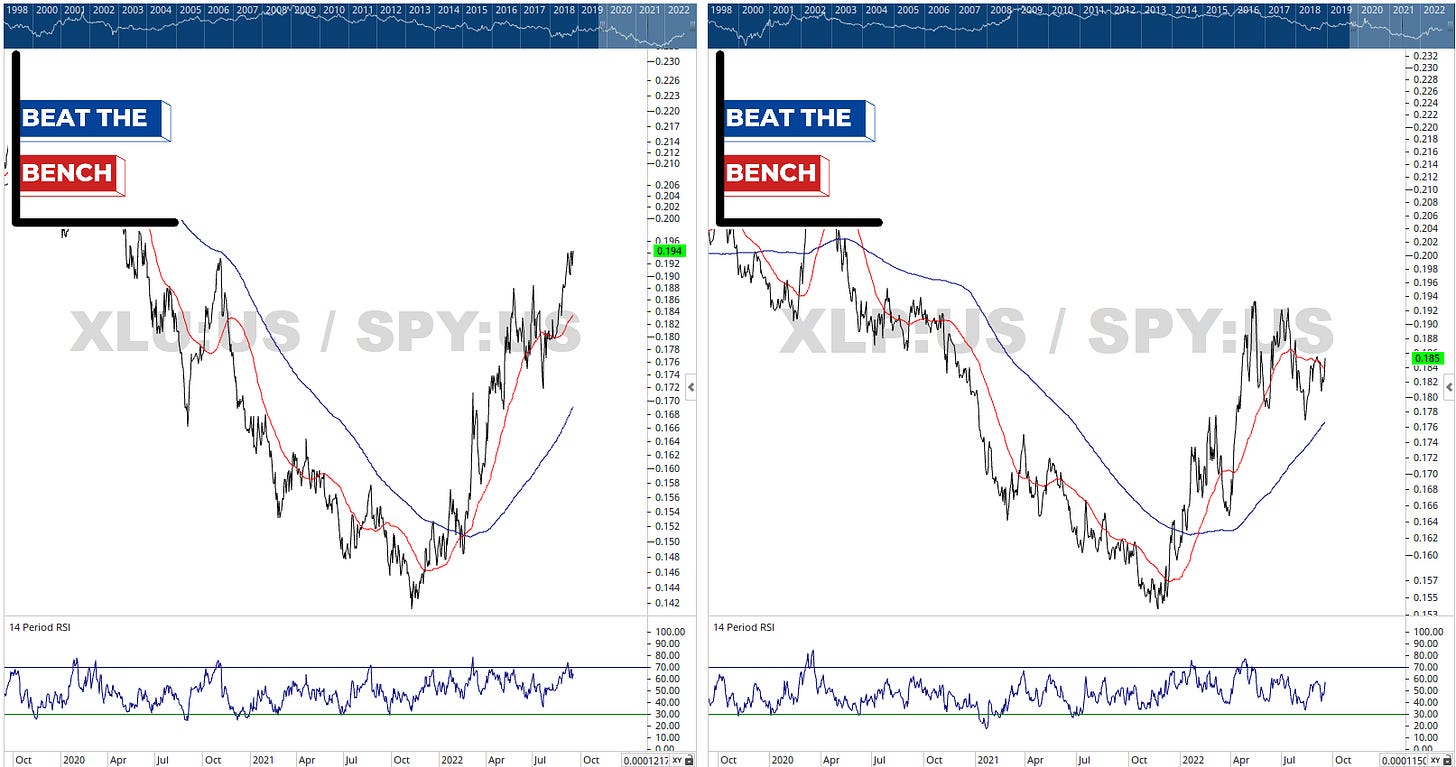Image resolution: width=1456 pixels, height=767 pixels.
Task: Click the 0.142 price level on XLU/SPY axis
Action: [666, 603]
